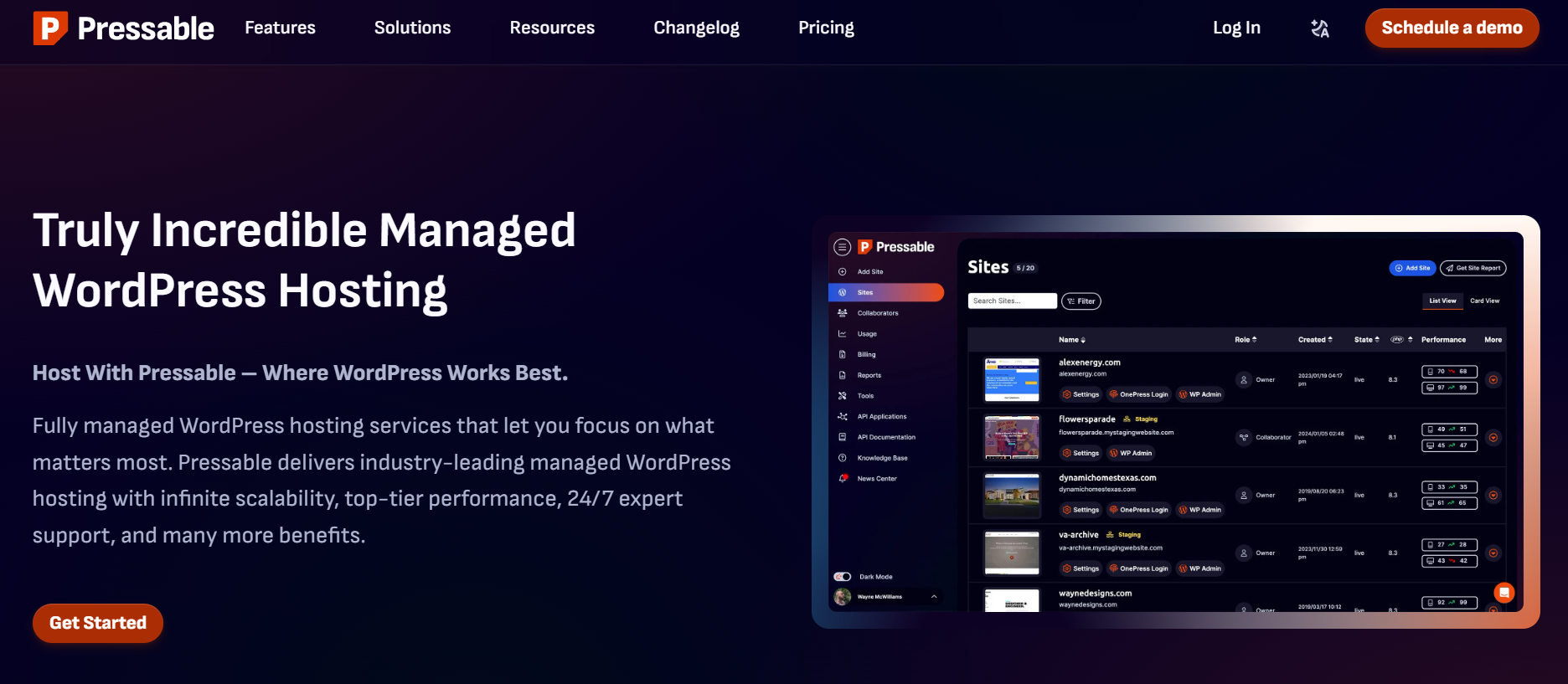Click the orange chat bubble icon

point(1504,593)
